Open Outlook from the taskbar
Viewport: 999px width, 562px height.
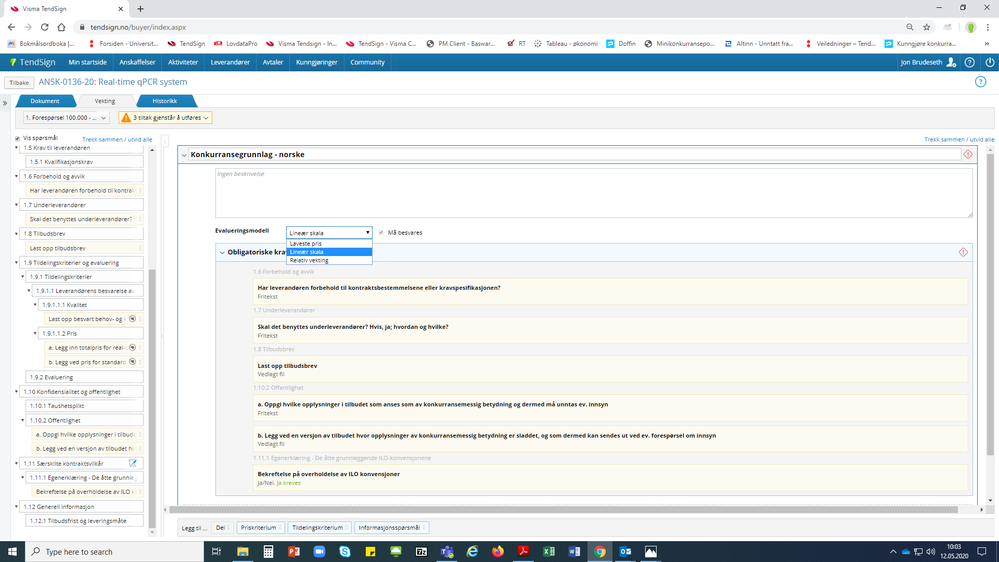point(625,552)
